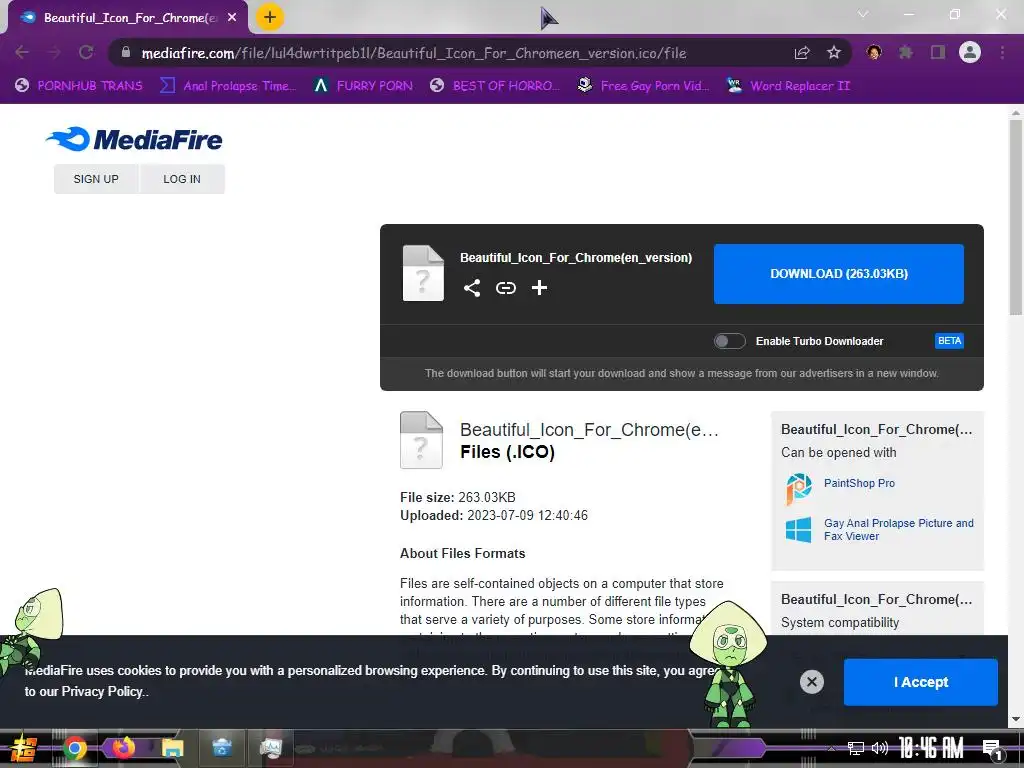Image resolution: width=1024 pixels, height=768 pixels.
Task: Click the Beautiful_Icon_For_Chrome(en_version) title in download panel
Action: 576,258
